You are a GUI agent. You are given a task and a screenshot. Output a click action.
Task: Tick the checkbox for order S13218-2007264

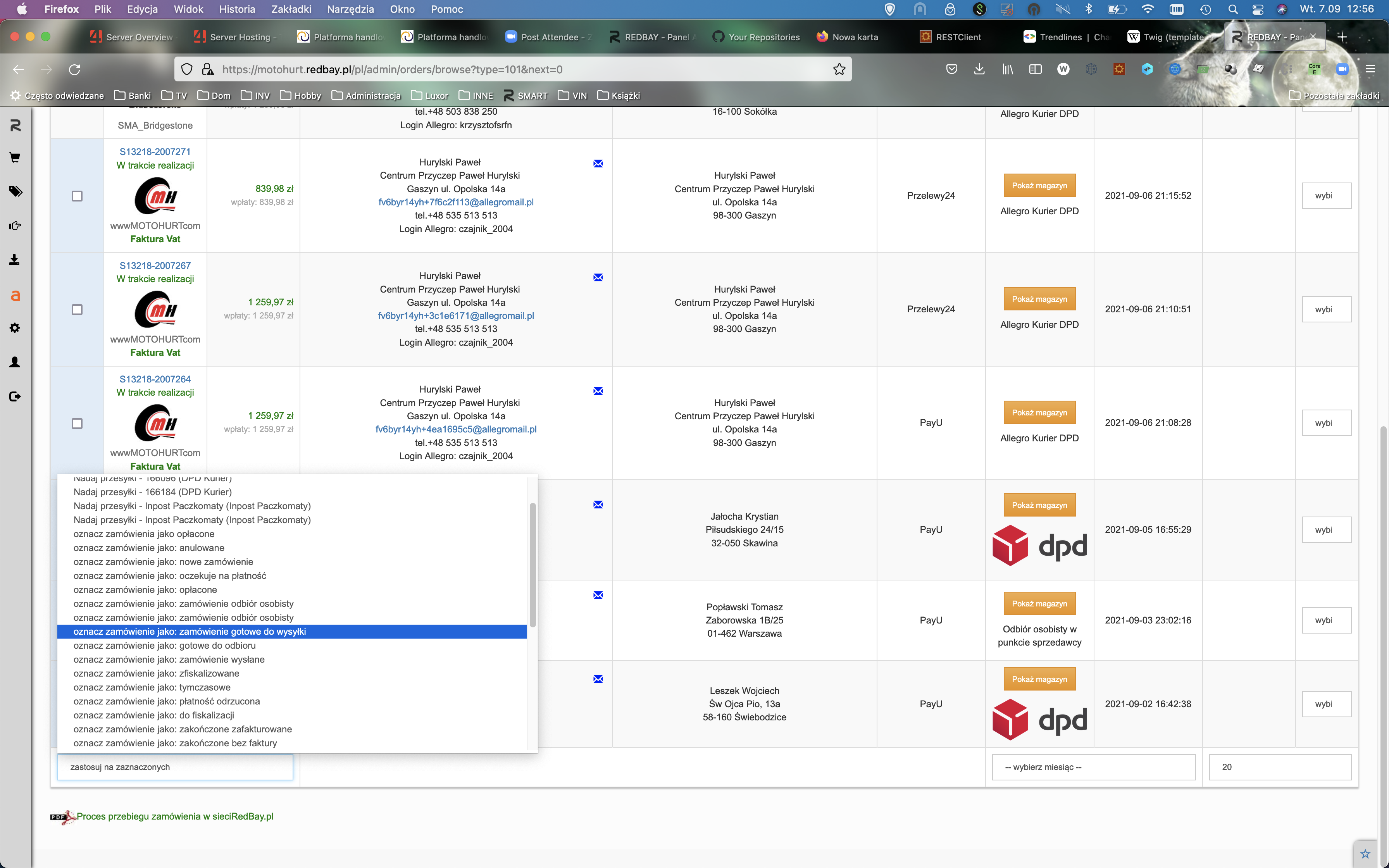coord(77,423)
